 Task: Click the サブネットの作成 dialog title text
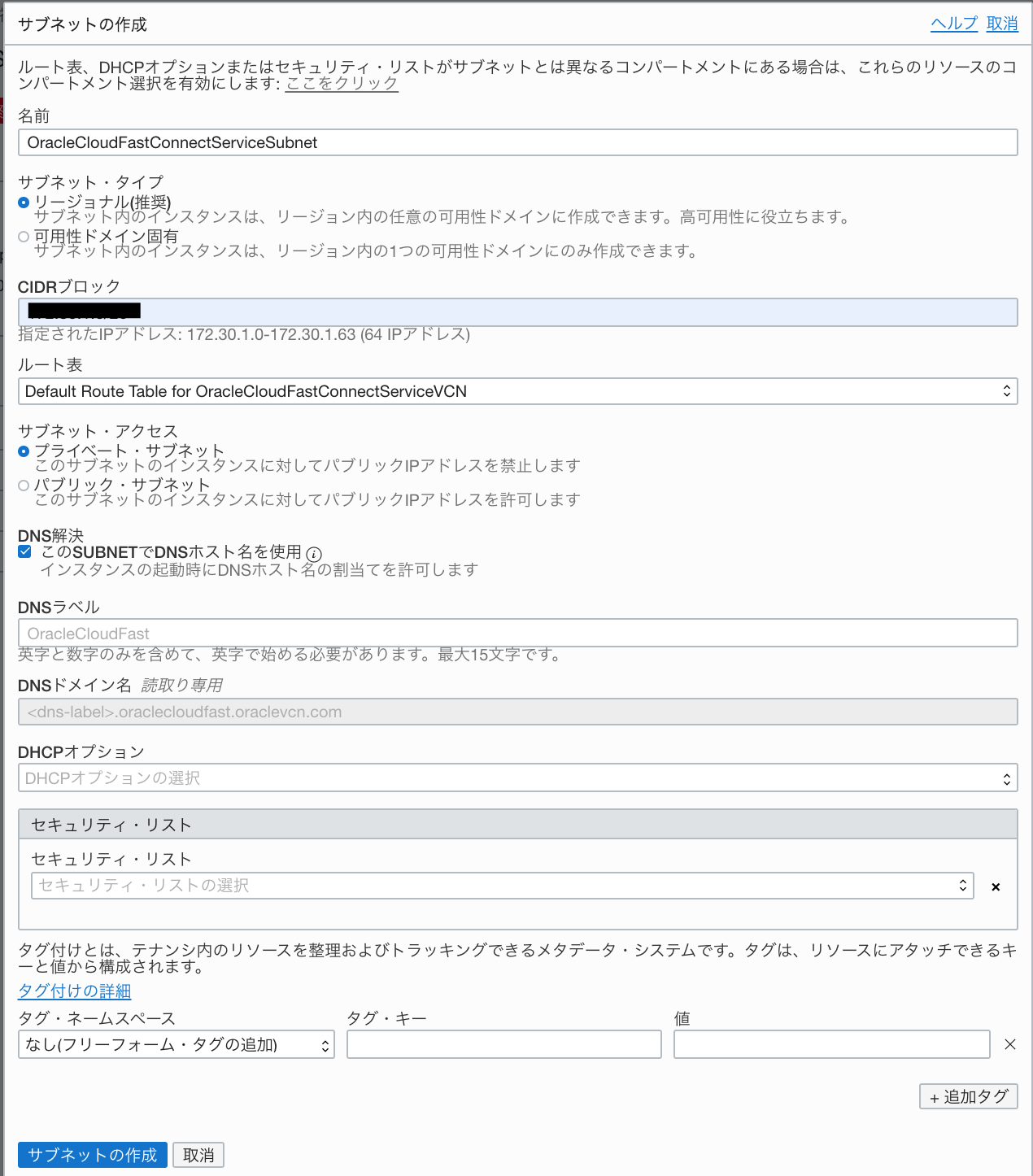point(82,24)
